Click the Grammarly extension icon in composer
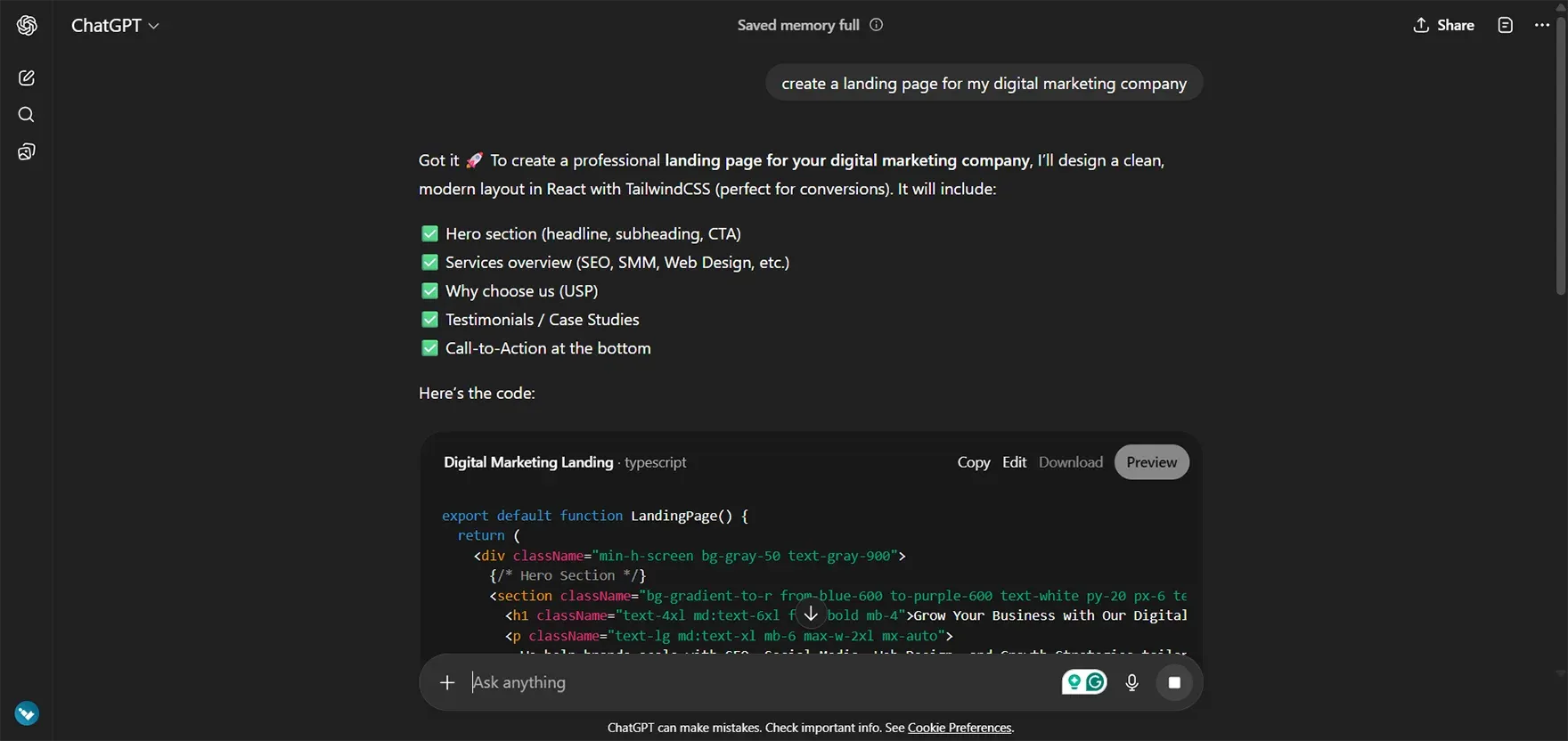This screenshot has height=741, width=1568. tap(1084, 682)
